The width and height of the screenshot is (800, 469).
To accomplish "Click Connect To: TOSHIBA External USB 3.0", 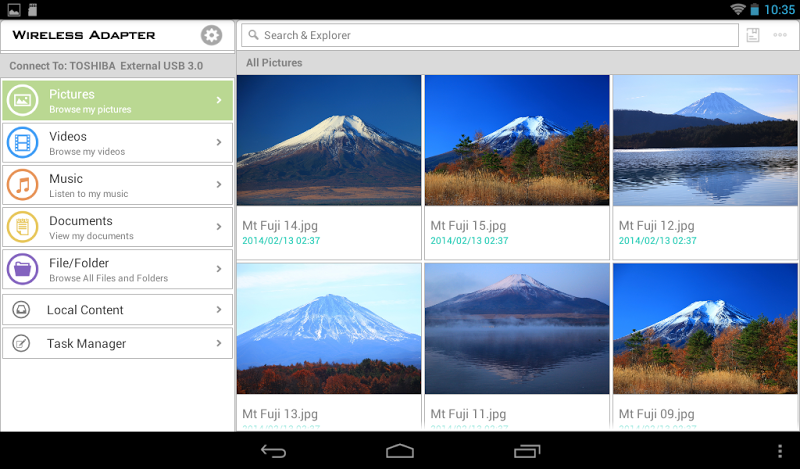I will tap(106, 66).
